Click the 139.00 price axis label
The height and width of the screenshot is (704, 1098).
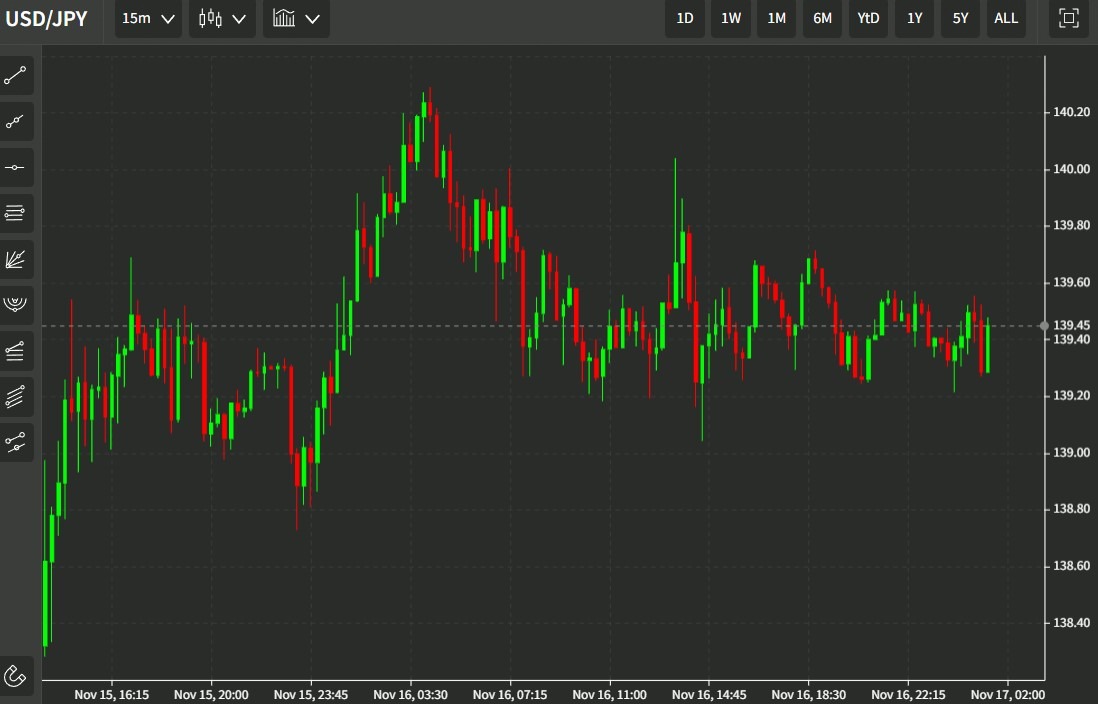(x=1071, y=453)
